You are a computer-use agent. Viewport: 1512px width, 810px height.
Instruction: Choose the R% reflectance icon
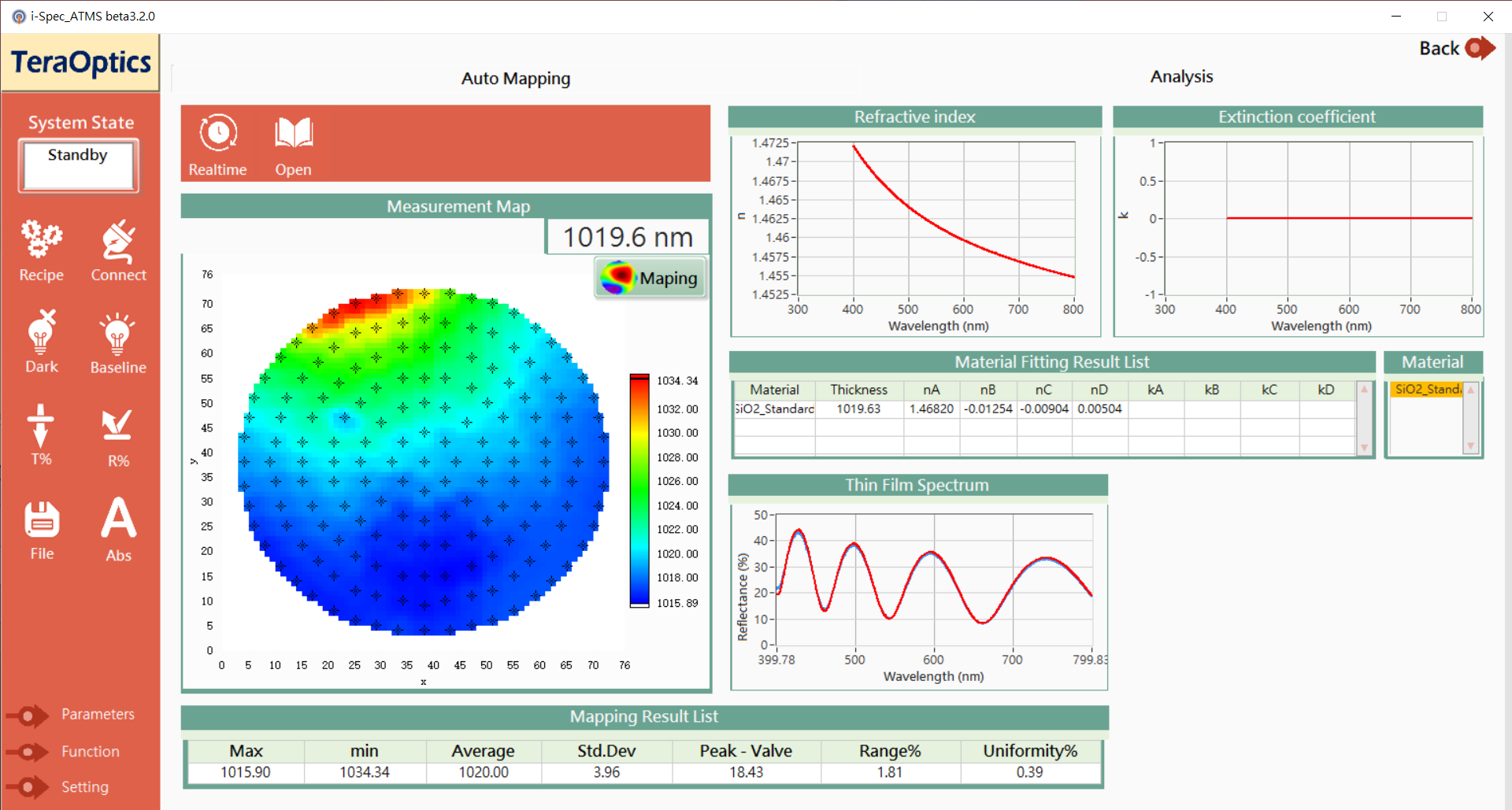(x=117, y=426)
